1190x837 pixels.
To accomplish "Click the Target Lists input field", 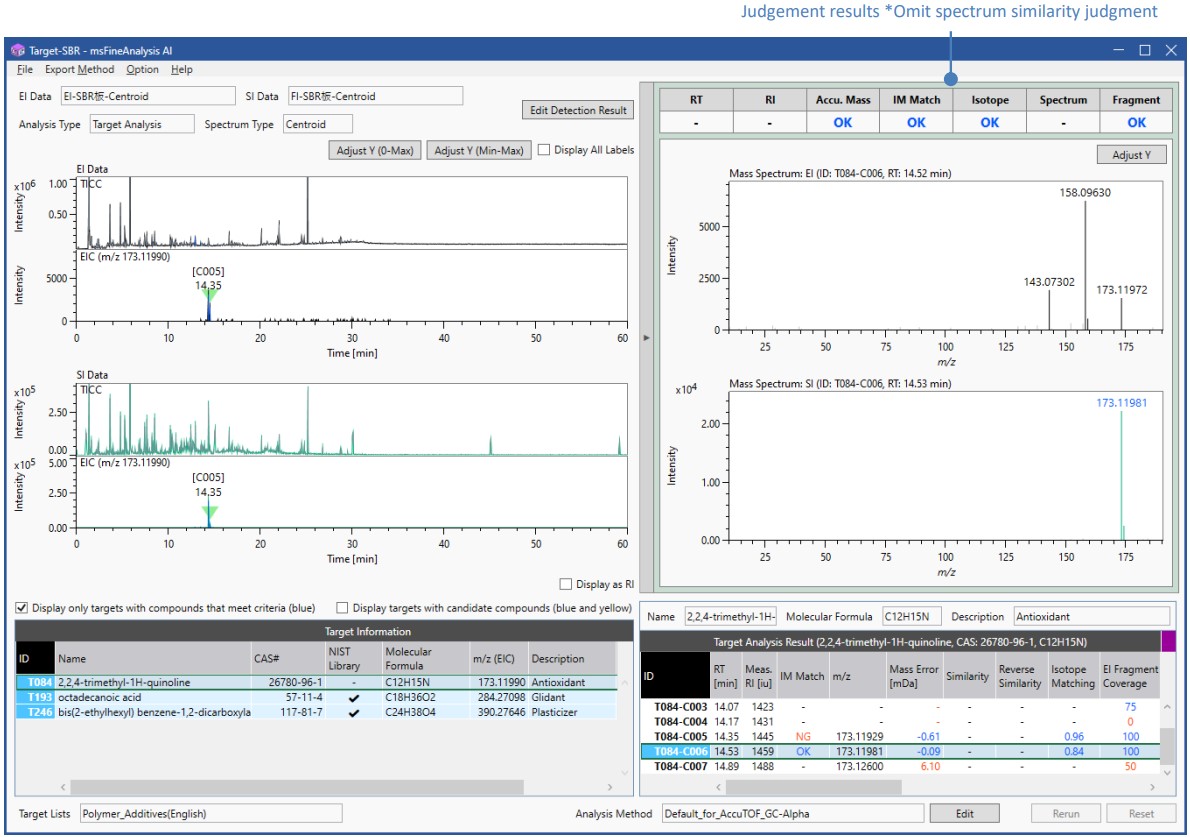I will pyautogui.click(x=210, y=813).
